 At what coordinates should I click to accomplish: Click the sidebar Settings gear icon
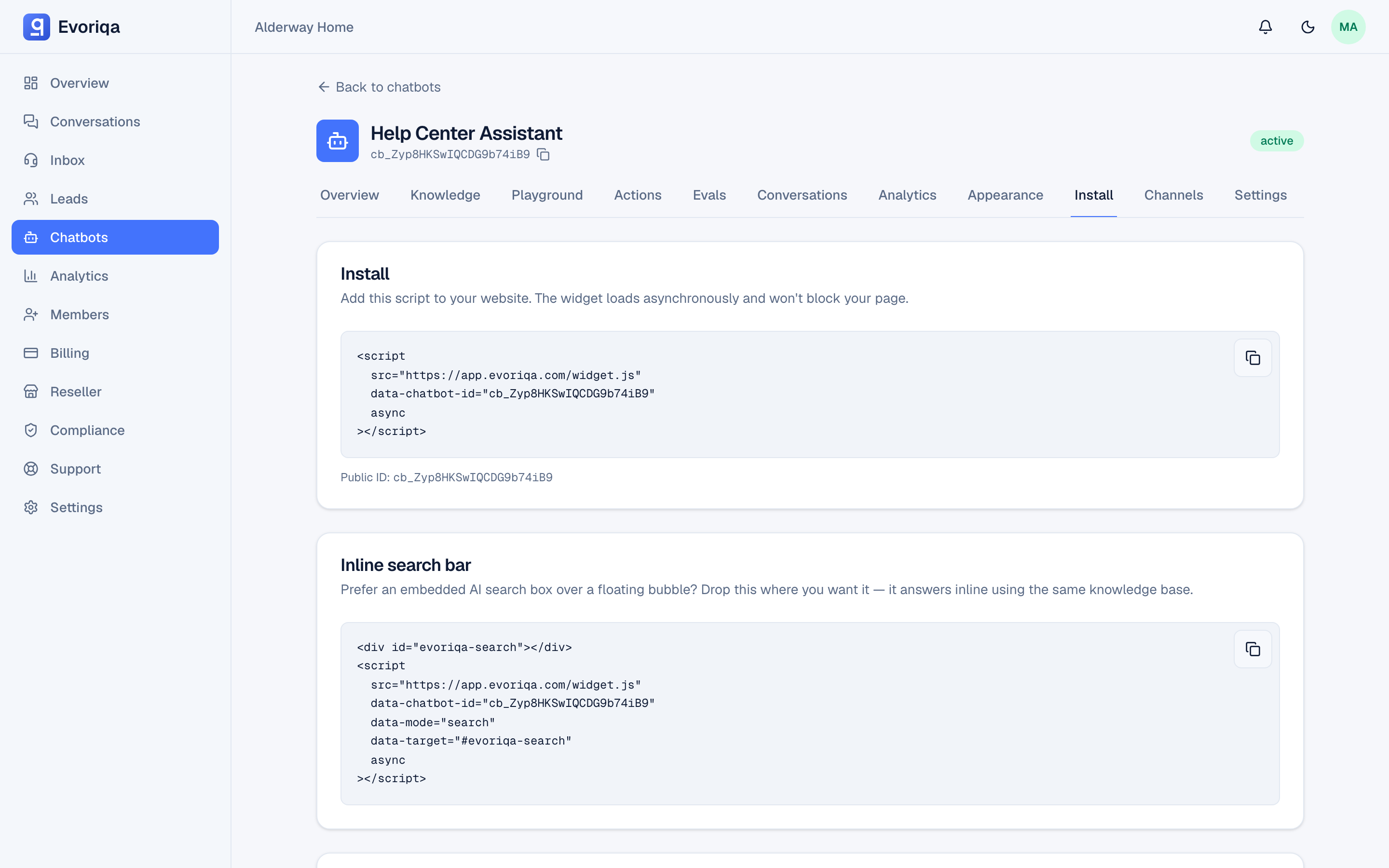(x=31, y=507)
